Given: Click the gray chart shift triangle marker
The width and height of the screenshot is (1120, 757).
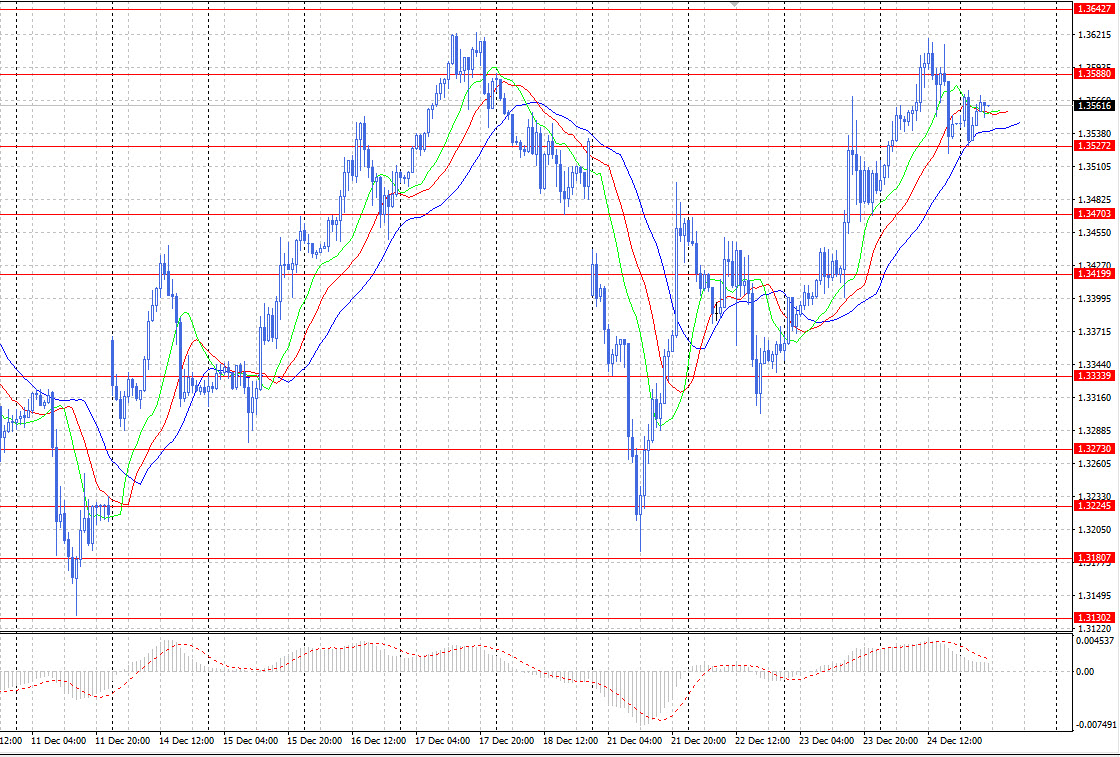Looking at the screenshot, I should (735, 4).
